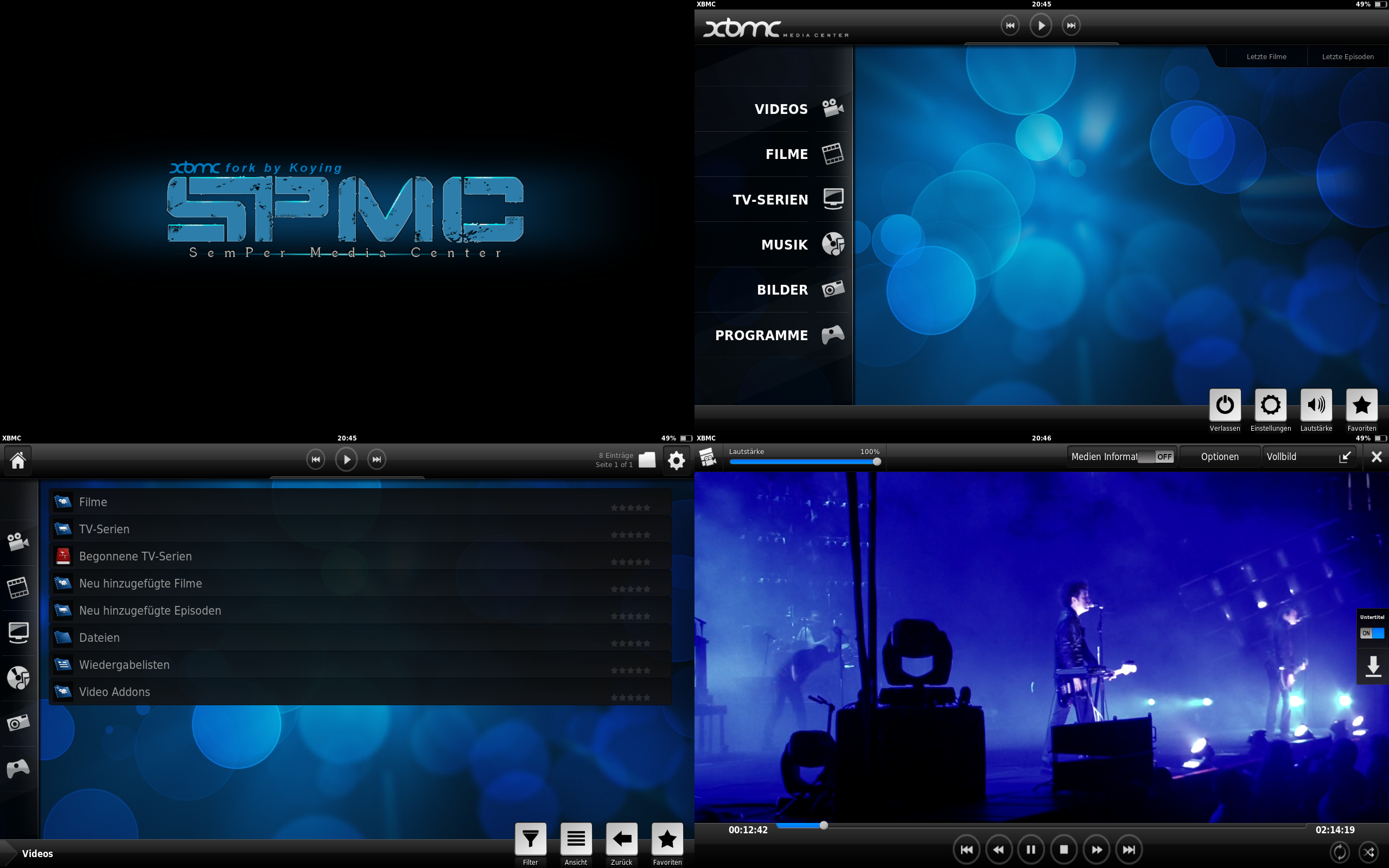Open VIDEOS from the home menu
1389x868 pixels.
click(x=773, y=109)
